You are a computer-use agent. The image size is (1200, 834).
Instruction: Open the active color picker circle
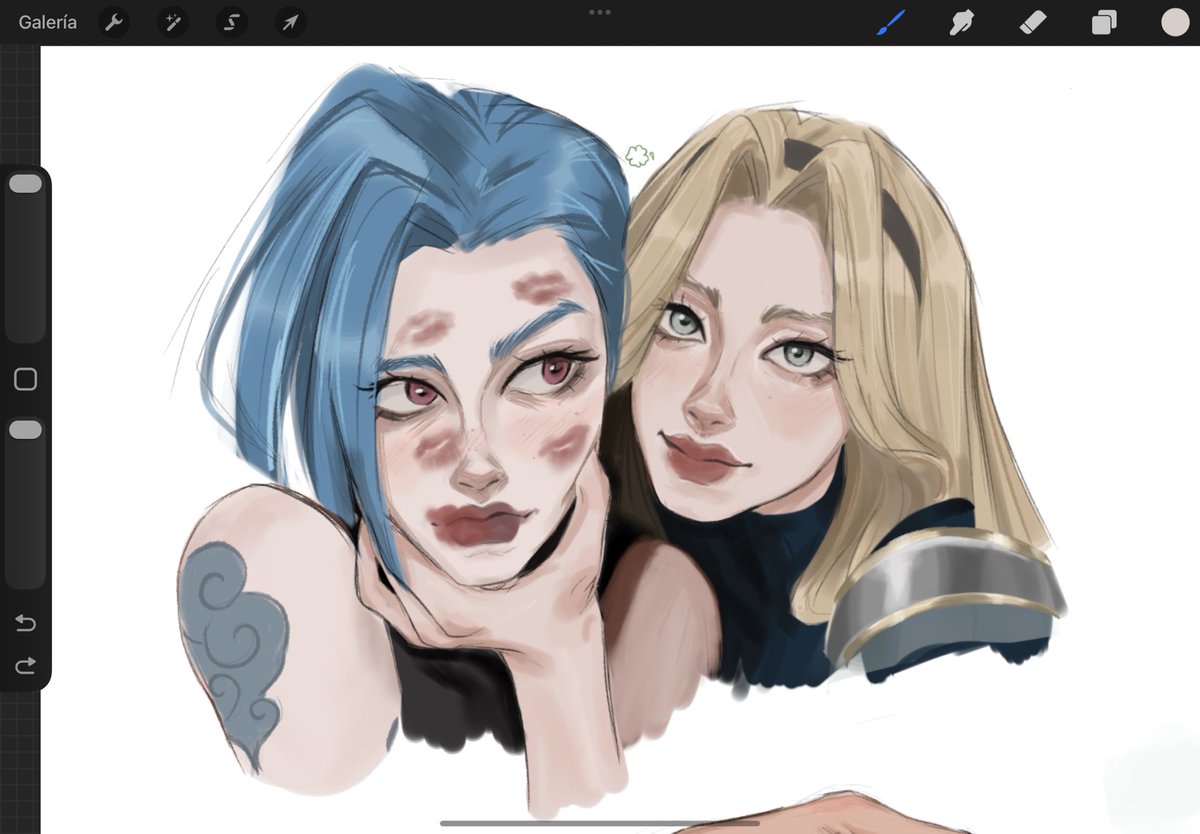[x=1175, y=22]
